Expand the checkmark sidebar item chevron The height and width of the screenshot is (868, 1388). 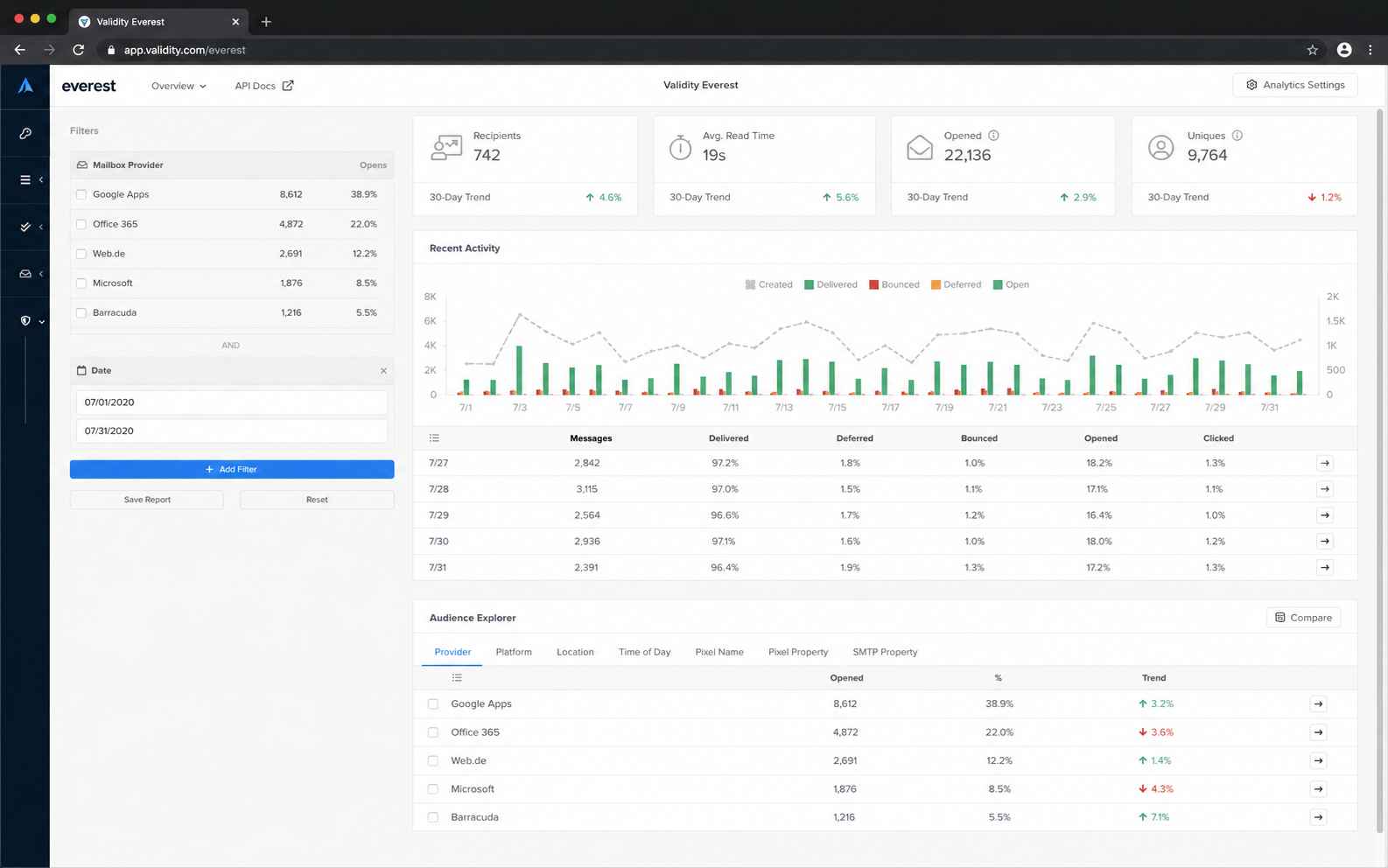[41, 227]
